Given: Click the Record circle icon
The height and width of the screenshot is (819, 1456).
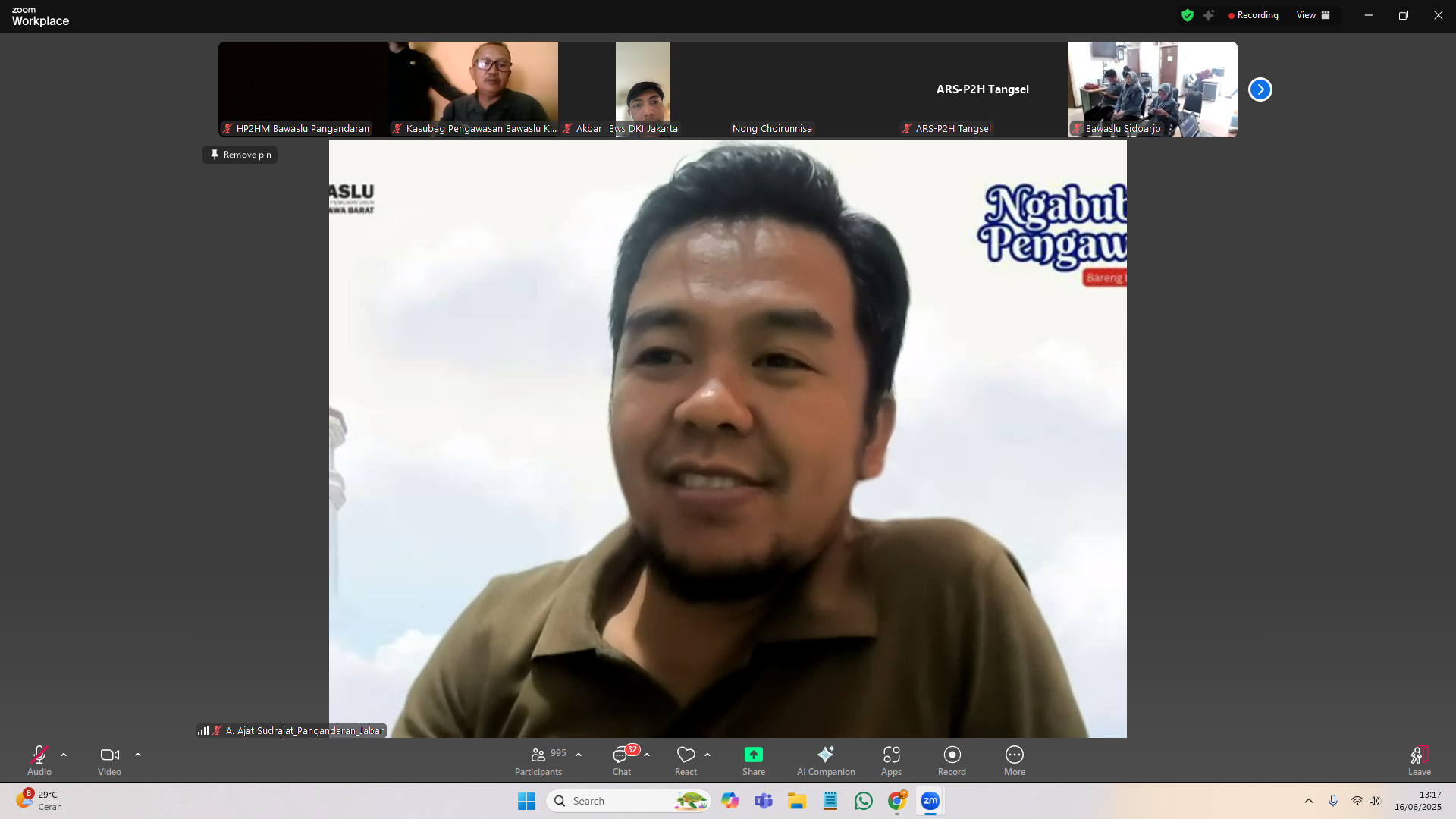Looking at the screenshot, I should [952, 755].
